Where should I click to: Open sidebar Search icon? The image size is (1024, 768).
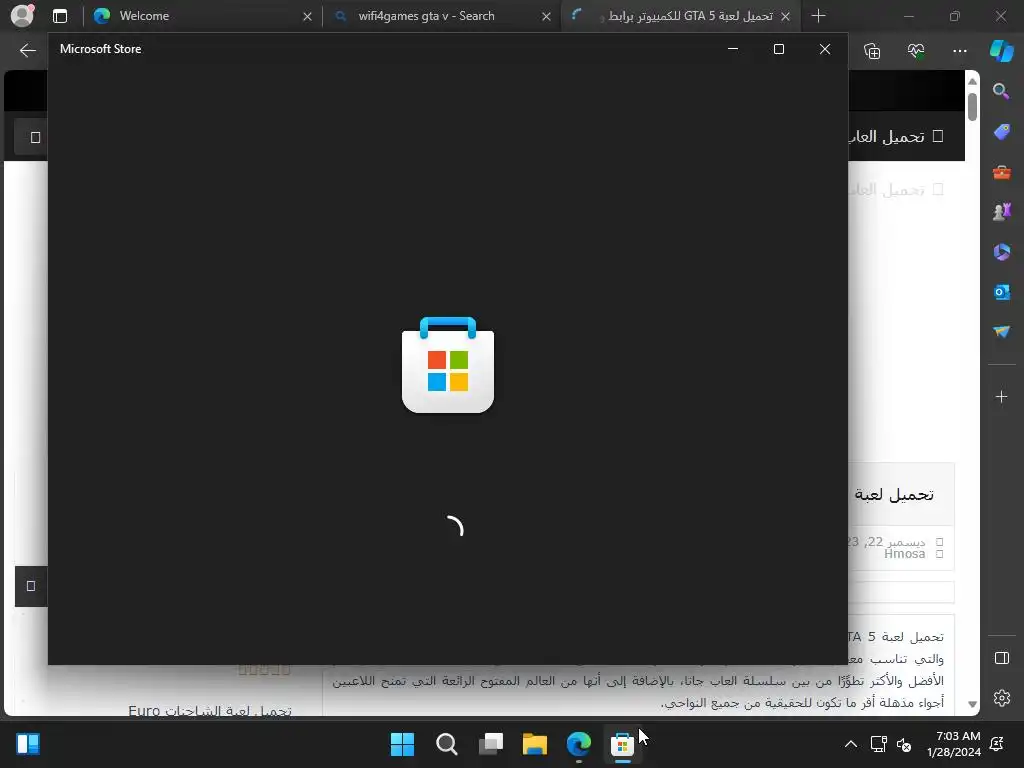tap(1001, 91)
